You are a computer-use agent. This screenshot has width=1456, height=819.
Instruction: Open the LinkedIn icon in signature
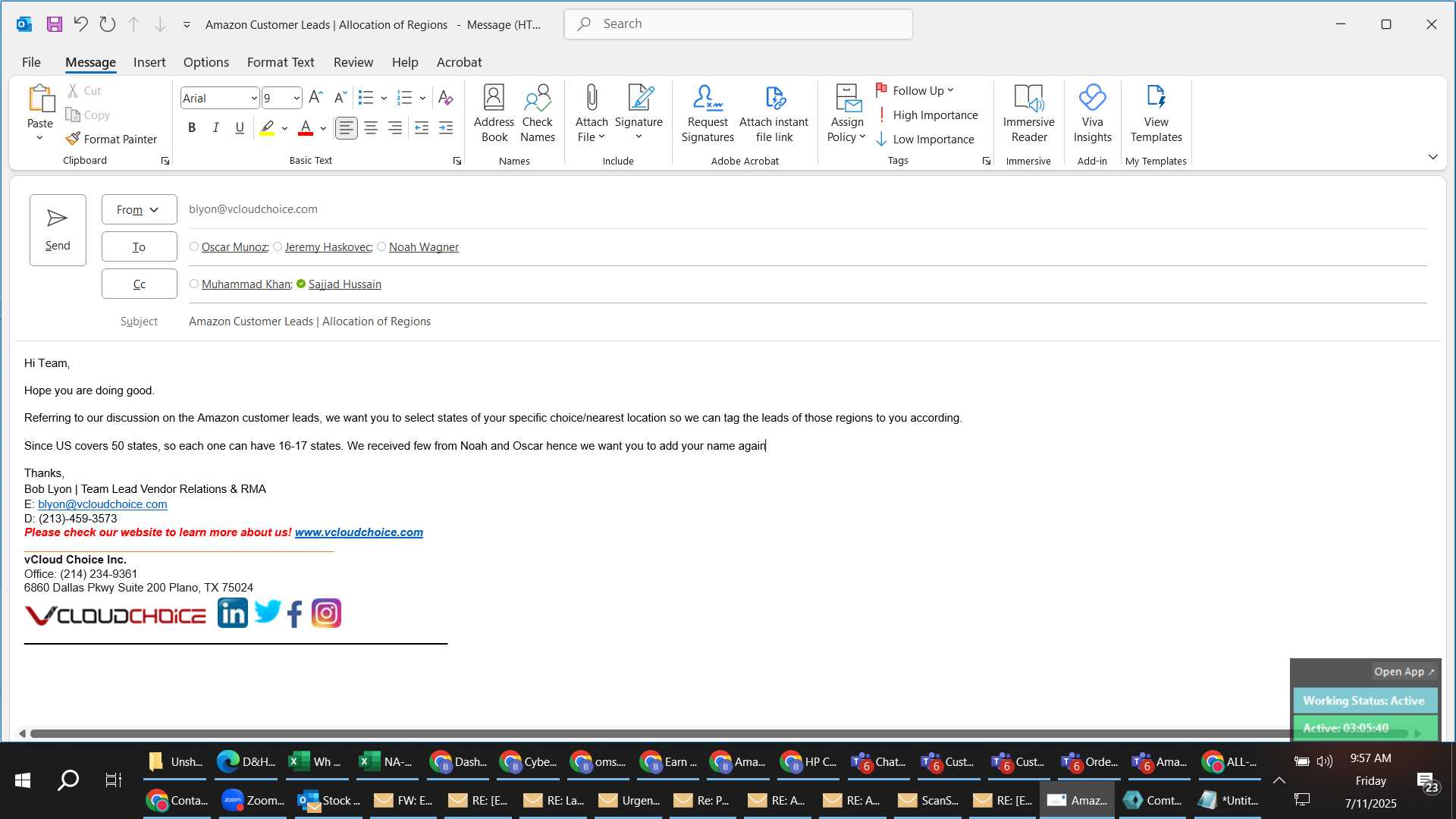[x=232, y=613]
